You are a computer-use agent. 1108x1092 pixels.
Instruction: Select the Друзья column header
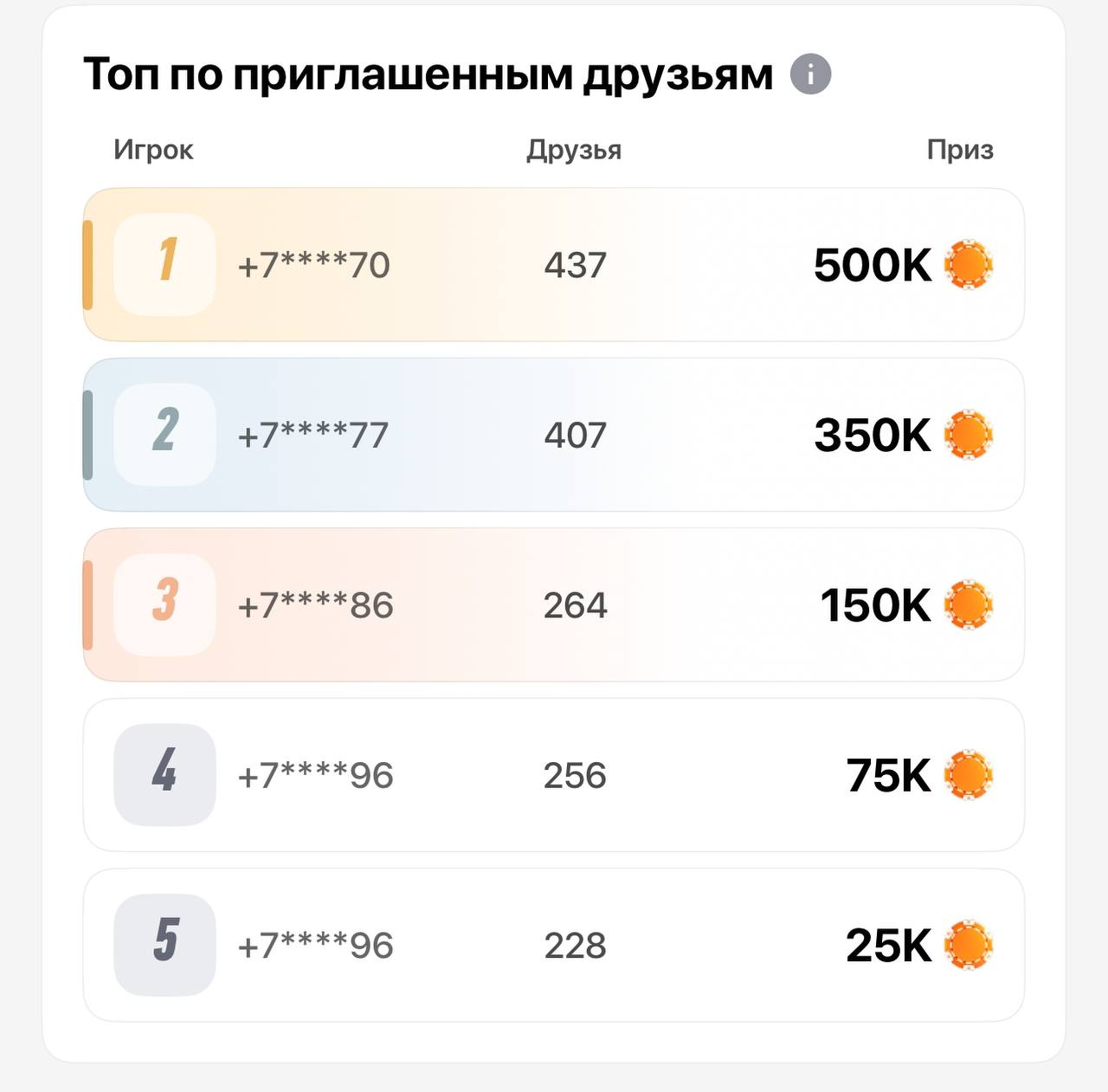574,151
